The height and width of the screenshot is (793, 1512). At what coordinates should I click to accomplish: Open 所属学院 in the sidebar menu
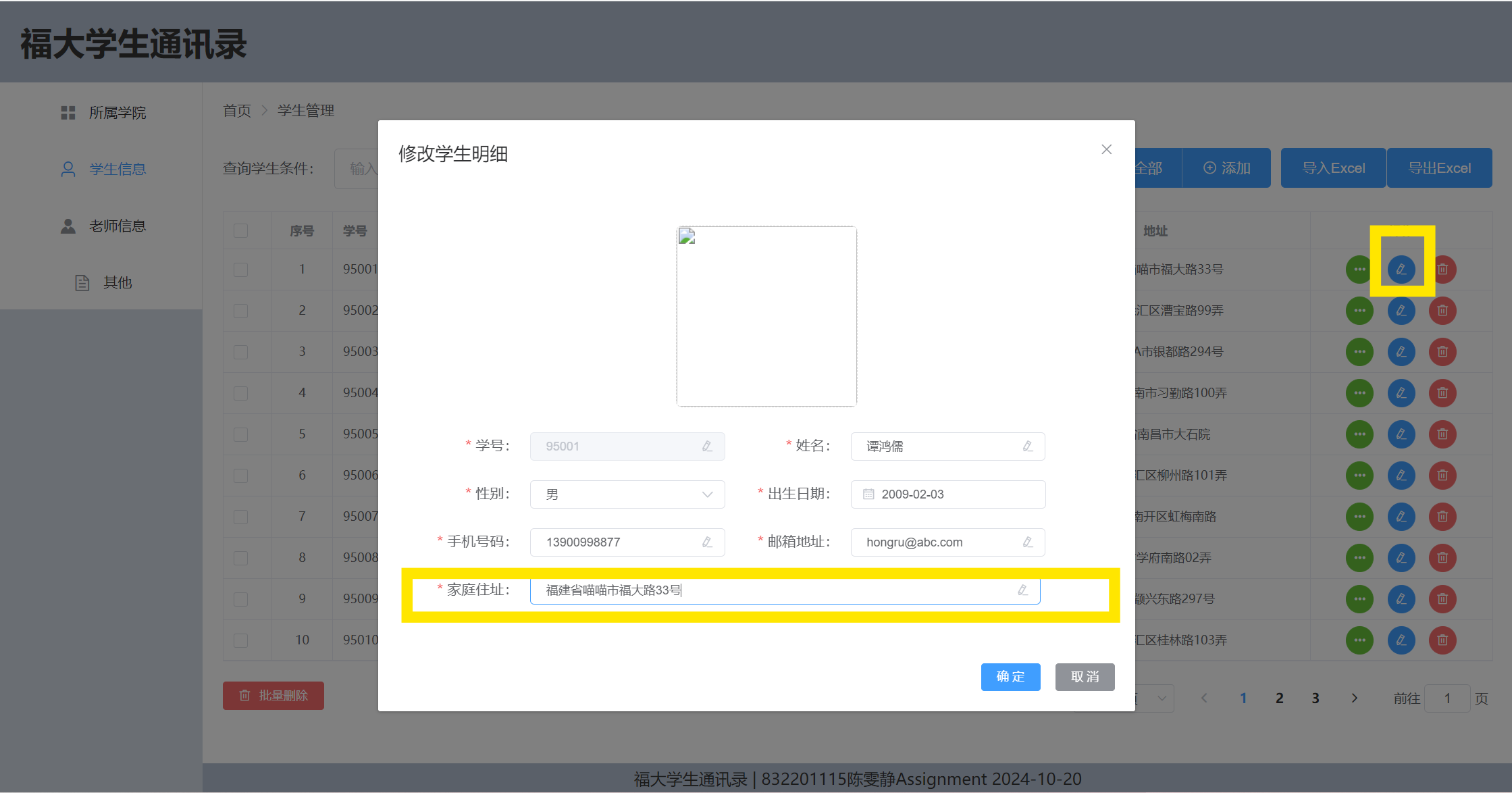[x=117, y=113]
